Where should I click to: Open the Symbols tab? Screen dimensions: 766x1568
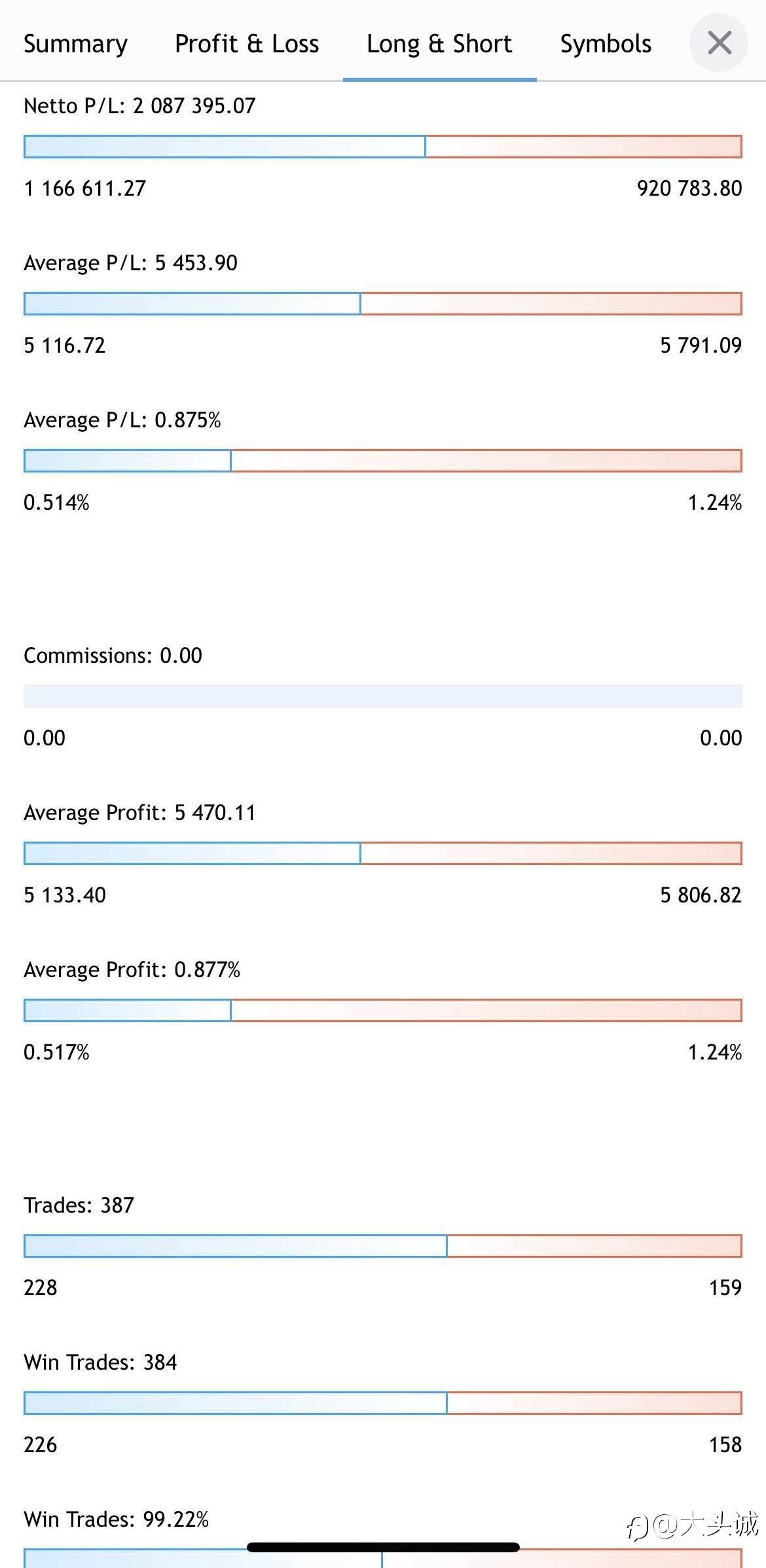coord(606,44)
